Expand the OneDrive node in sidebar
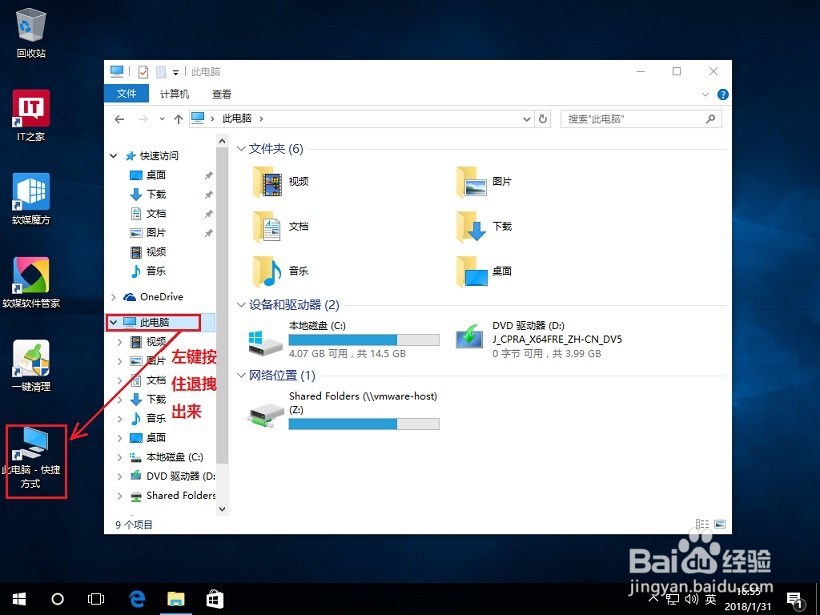820x615 pixels. pyautogui.click(x=113, y=297)
